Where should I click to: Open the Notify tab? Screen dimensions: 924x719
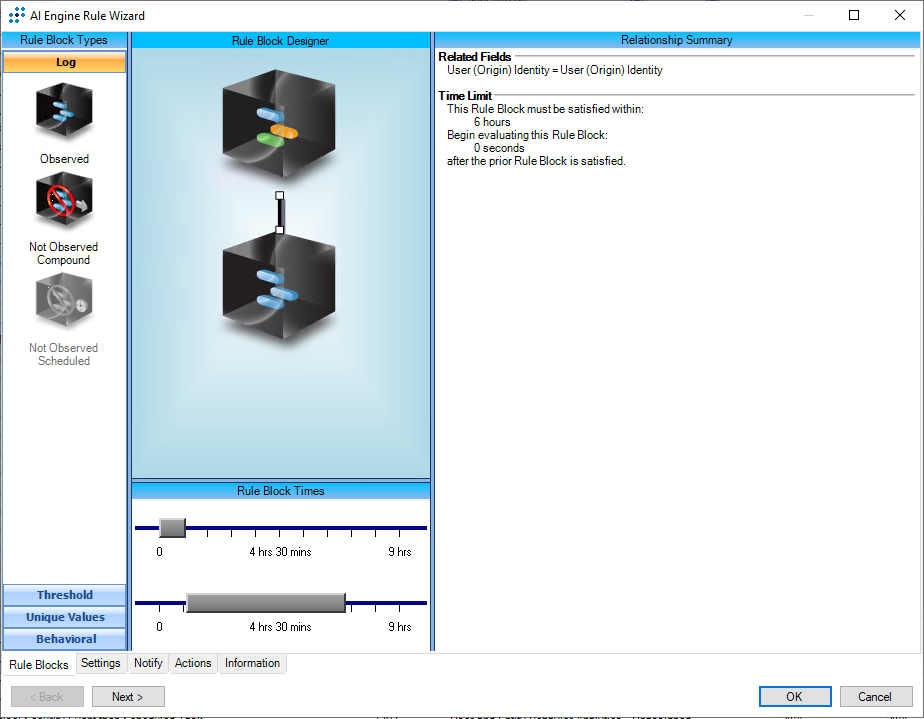pyautogui.click(x=148, y=663)
